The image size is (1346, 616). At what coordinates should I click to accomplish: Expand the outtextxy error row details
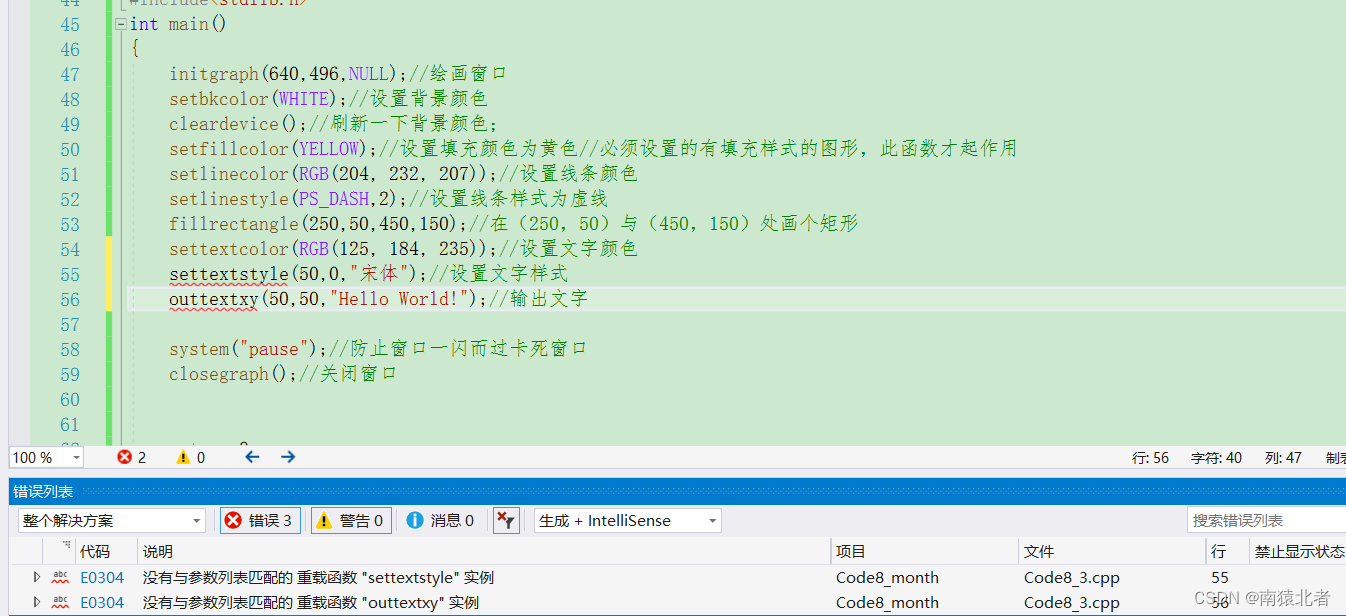37,602
